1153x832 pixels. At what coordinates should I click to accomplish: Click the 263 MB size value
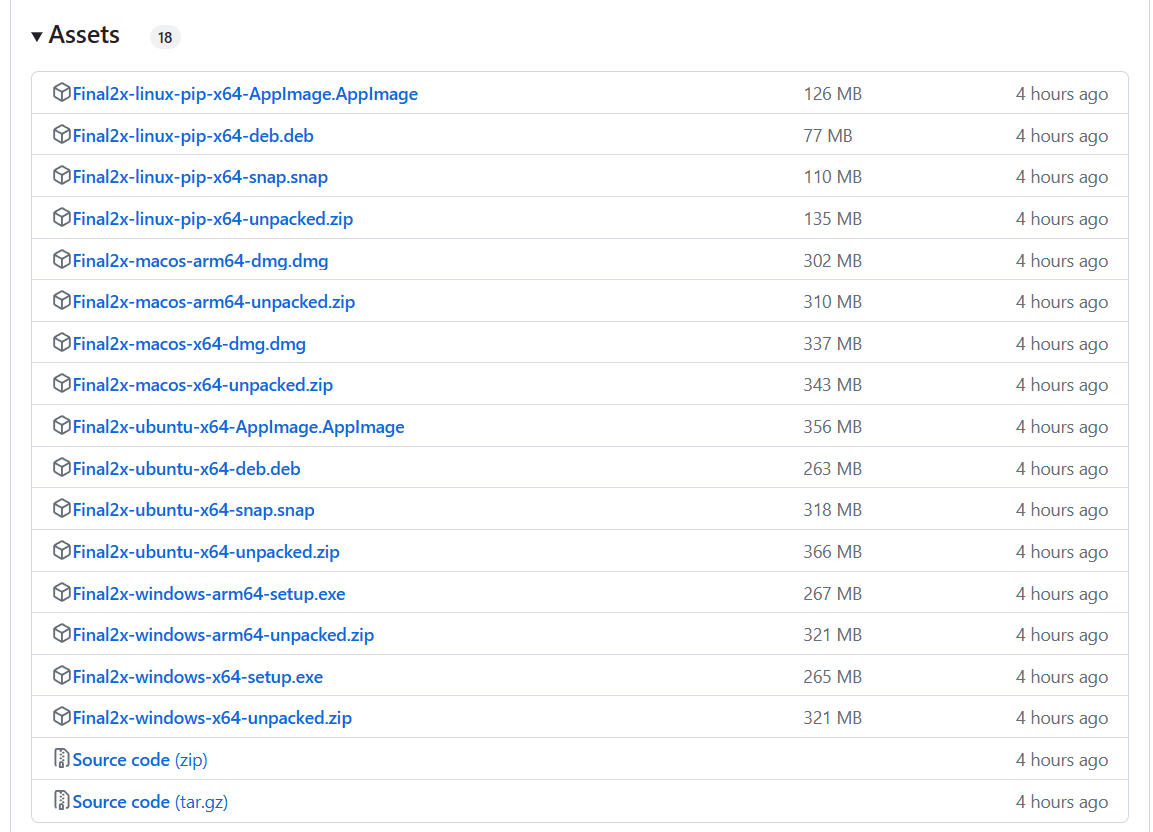pos(832,469)
